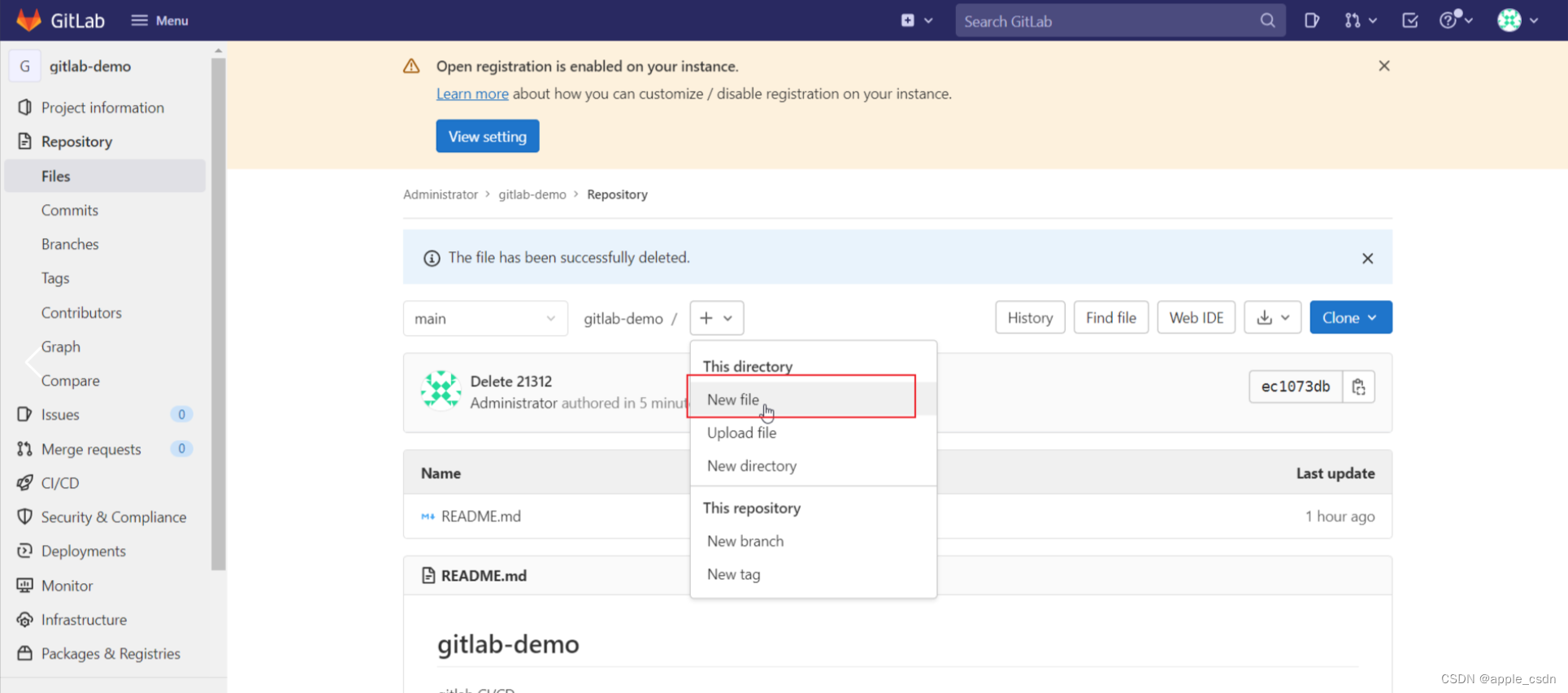Open Infrastructure in sidebar
The height and width of the screenshot is (693, 1568).
pyautogui.click(x=84, y=620)
